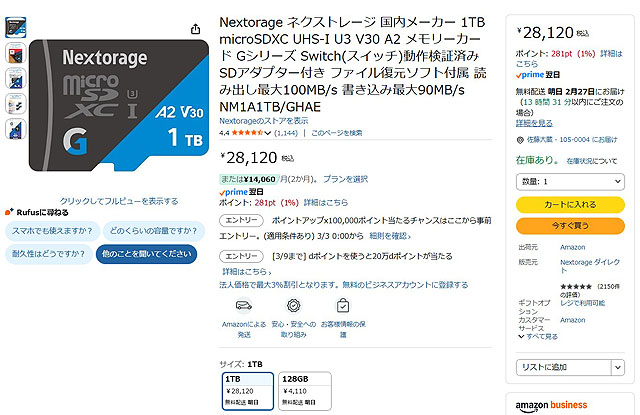Image resolution: width=640 pixels, height=415 pixels.
Task: Click the 今すぐ買う button
Action: [x=570, y=225]
